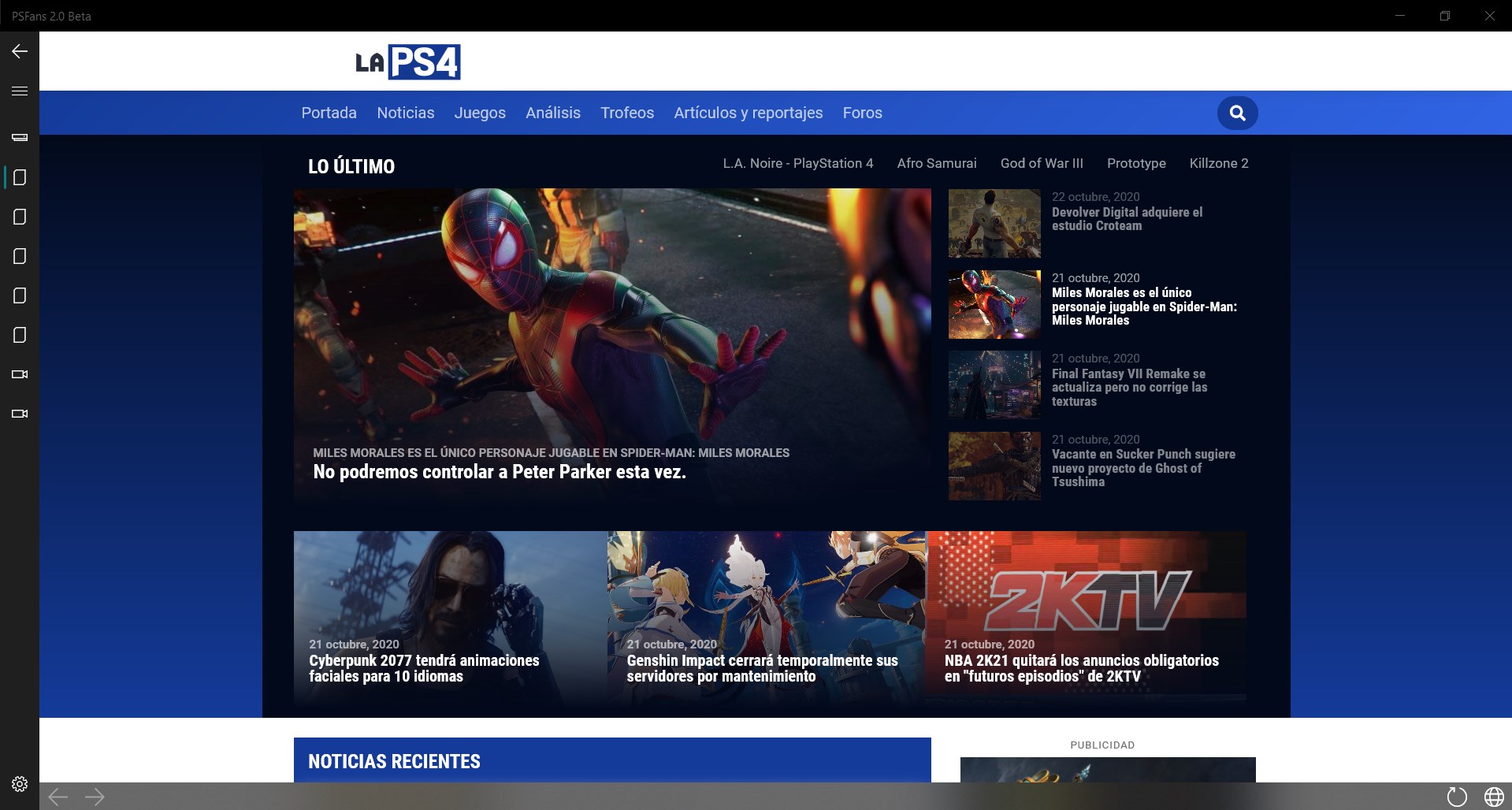Select the second video camera sidebar icon
The height and width of the screenshot is (810, 1512).
20,414
